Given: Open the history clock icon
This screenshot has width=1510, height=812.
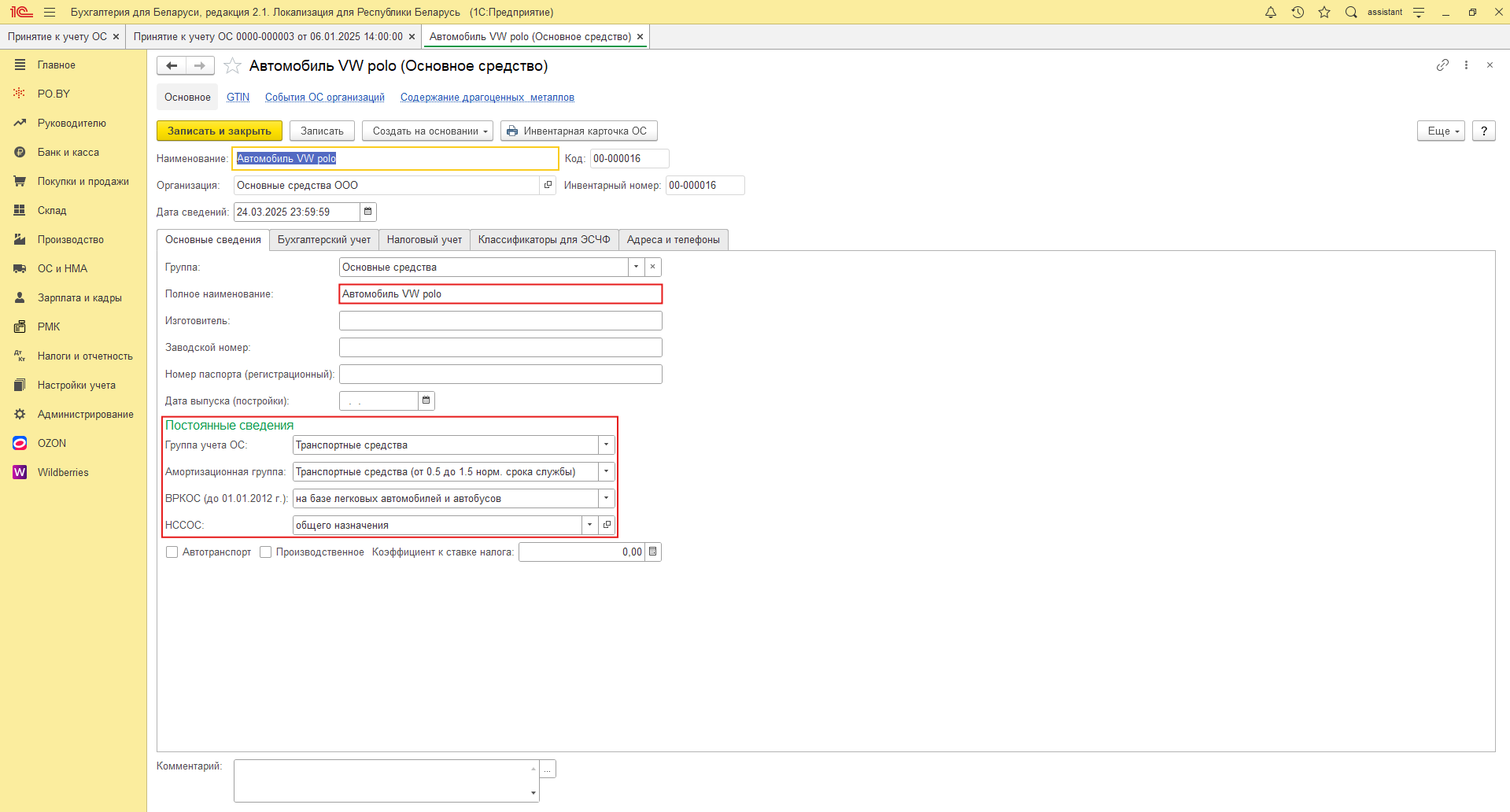Looking at the screenshot, I should click(x=1298, y=13).
